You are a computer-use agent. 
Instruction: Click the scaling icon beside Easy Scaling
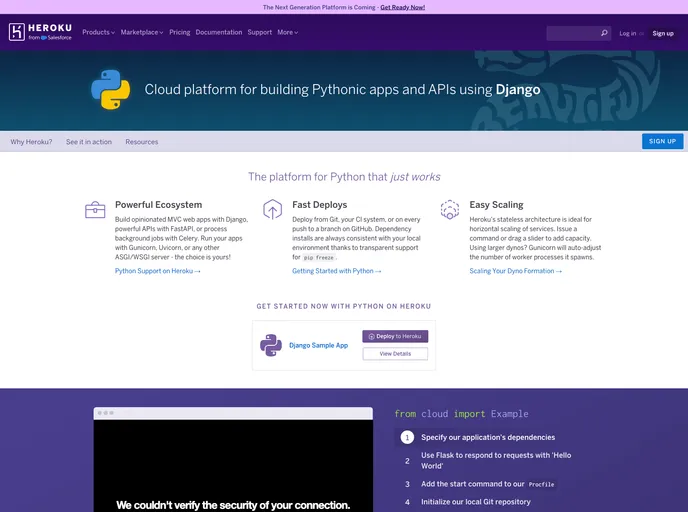[450, 209]
